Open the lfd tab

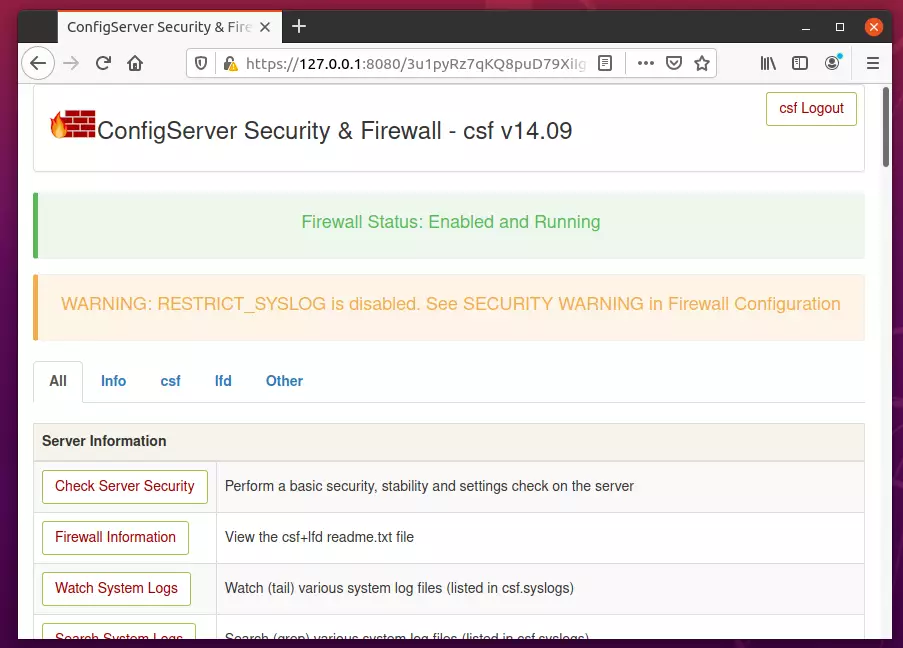pos(223,381)
